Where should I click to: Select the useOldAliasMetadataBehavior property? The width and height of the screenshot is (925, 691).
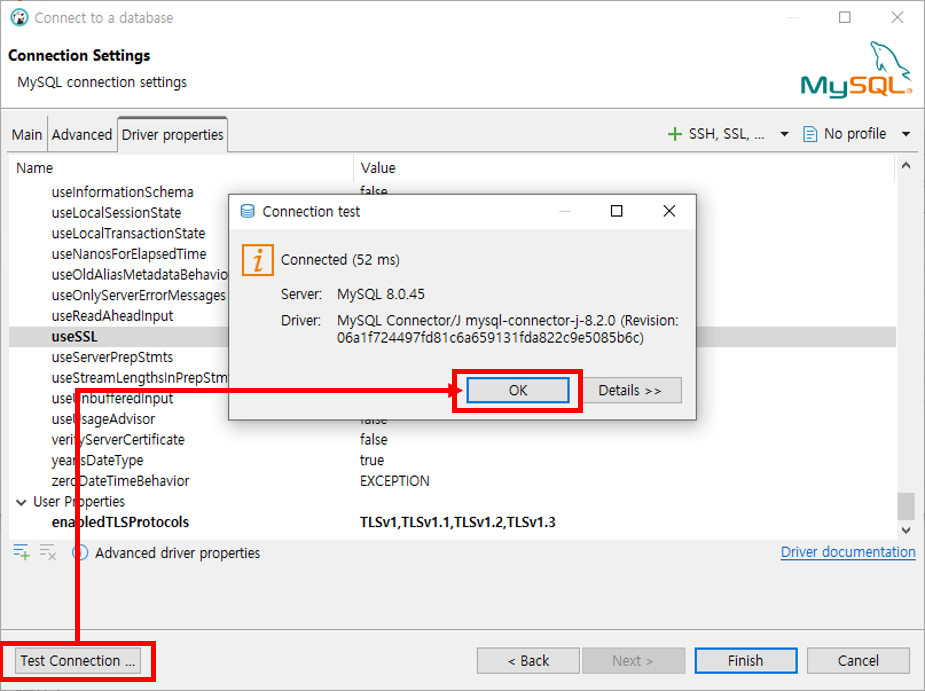pos(140,275)
